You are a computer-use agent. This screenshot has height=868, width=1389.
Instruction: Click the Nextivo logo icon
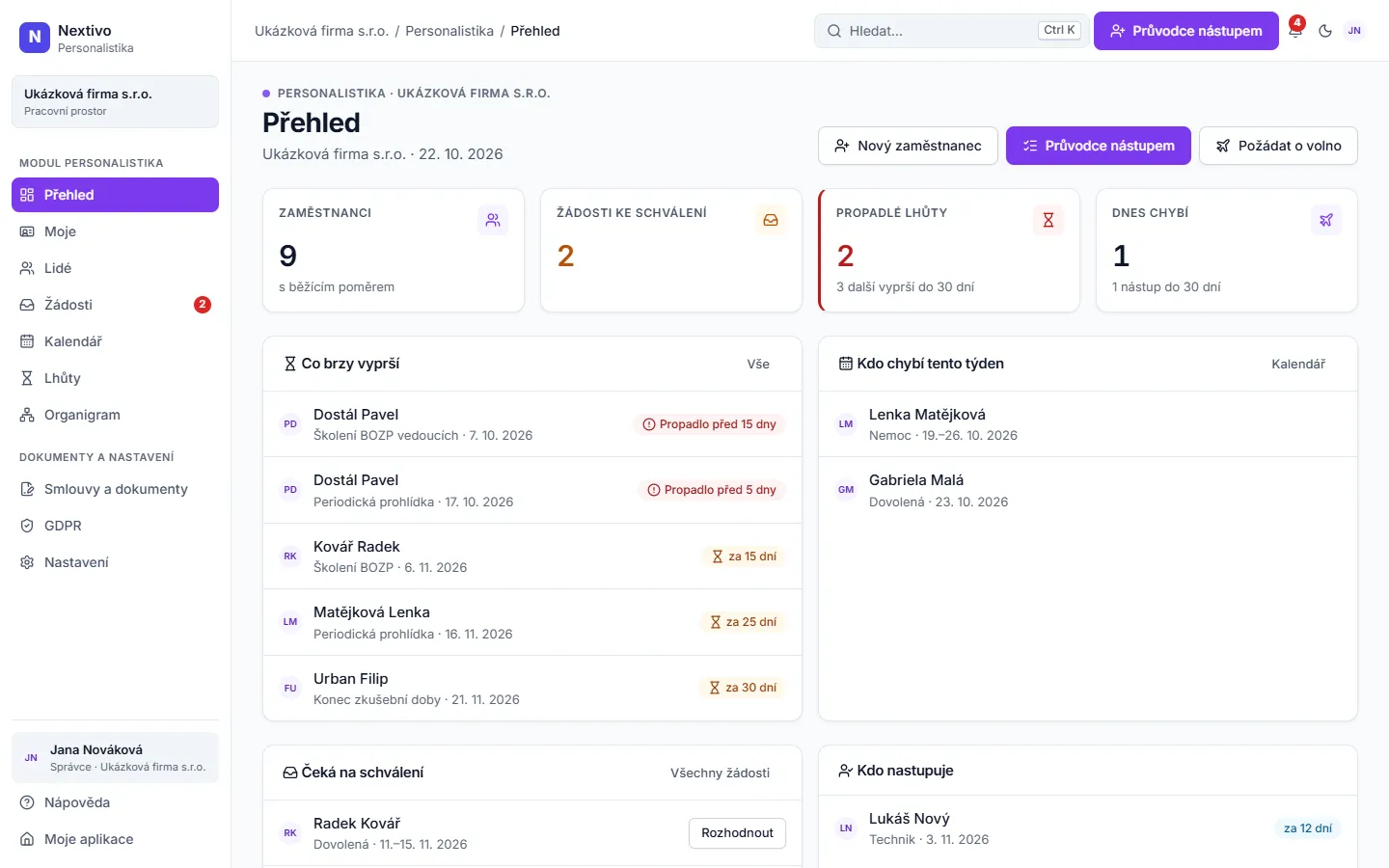point(35,38)
